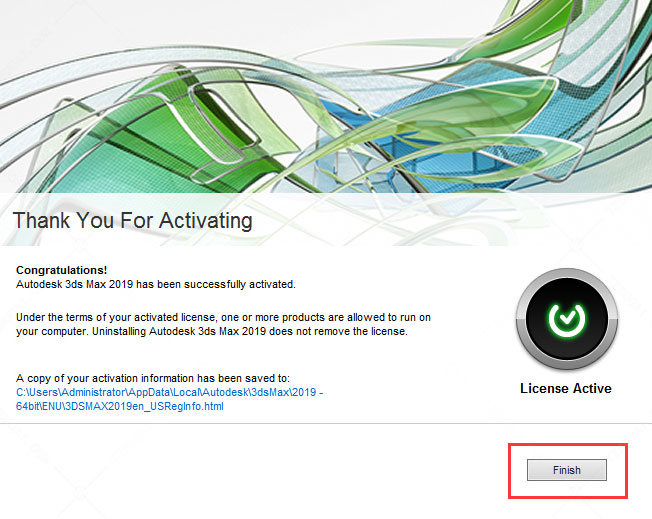Click the License Active checkmark icon
The height and width of the screenshot is (519, 652).
567,319
